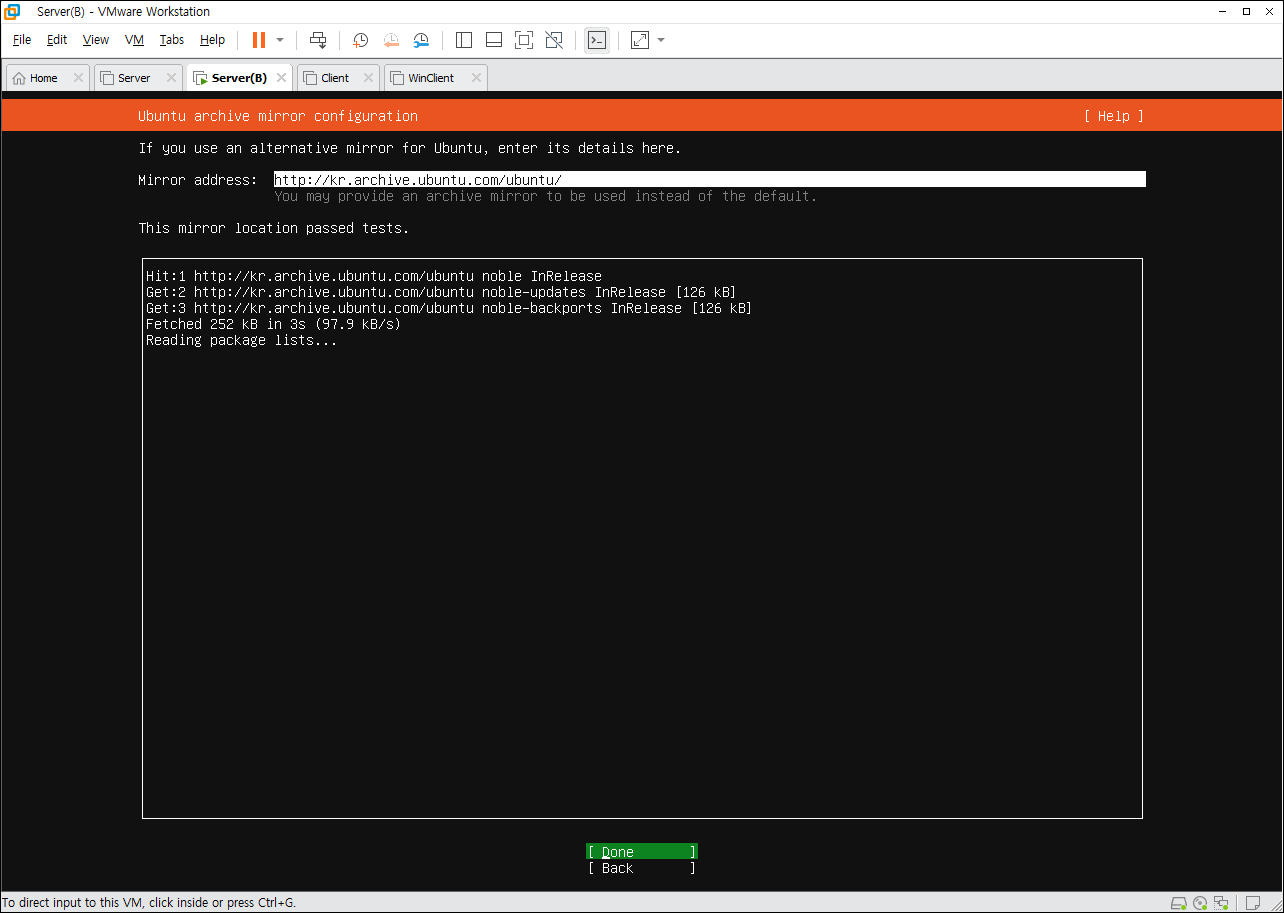The image size is (1284, 913).
Task: Click 'If you use an alternative mirror' text
Action: click(410, 148)
